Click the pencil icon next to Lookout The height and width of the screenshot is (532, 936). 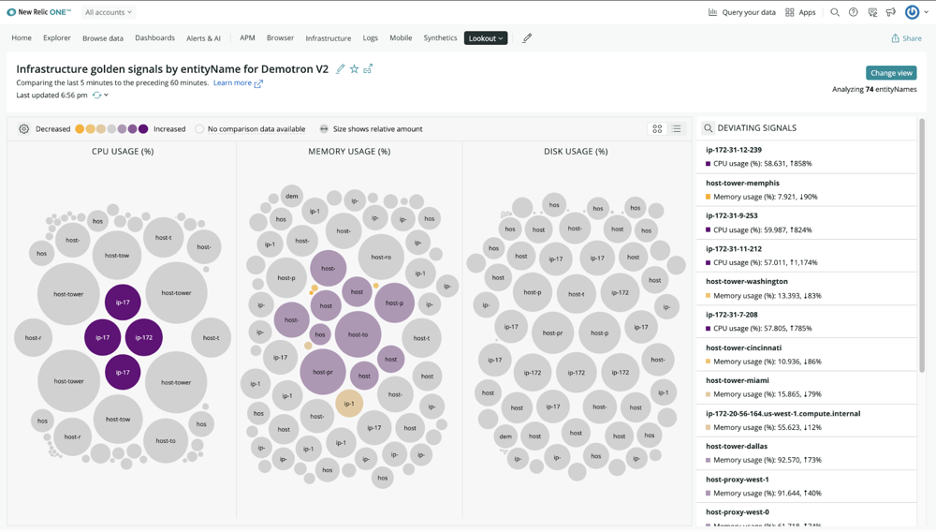coord(527,38)
